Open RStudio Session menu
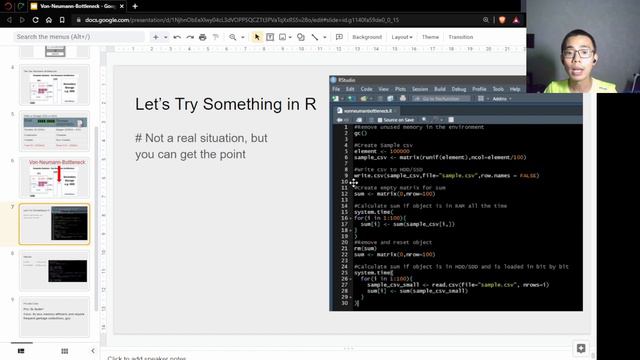The width and height of the screenshot is (640, 360). tap(420, 89)
